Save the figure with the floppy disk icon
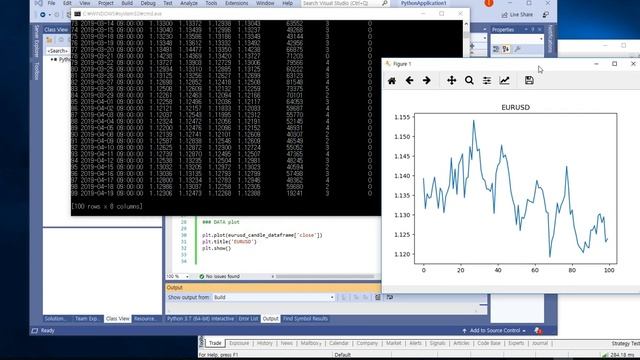 pyautogui.click(x=529, y=80)
